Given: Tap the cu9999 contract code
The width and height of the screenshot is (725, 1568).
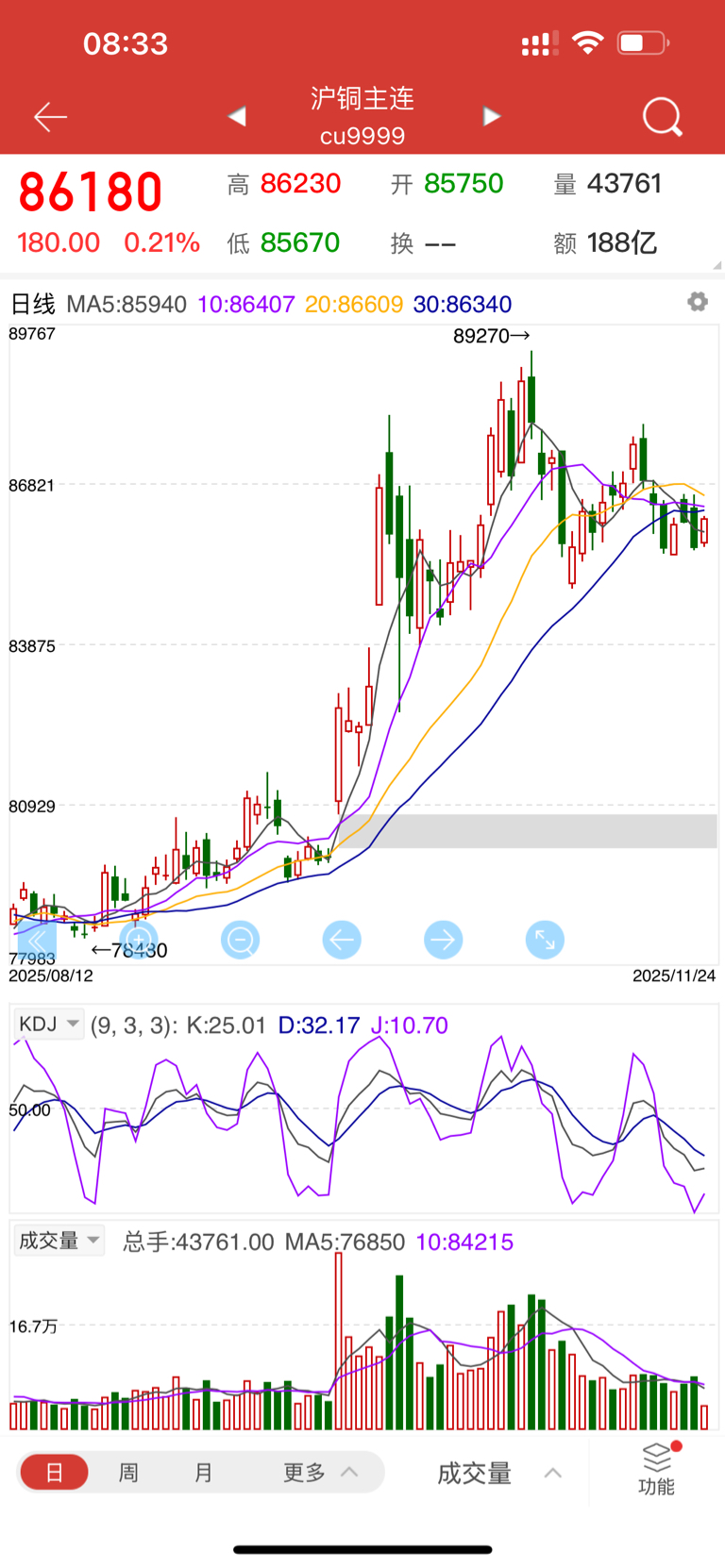Looking at the screenshot, I should coord(362,136).
